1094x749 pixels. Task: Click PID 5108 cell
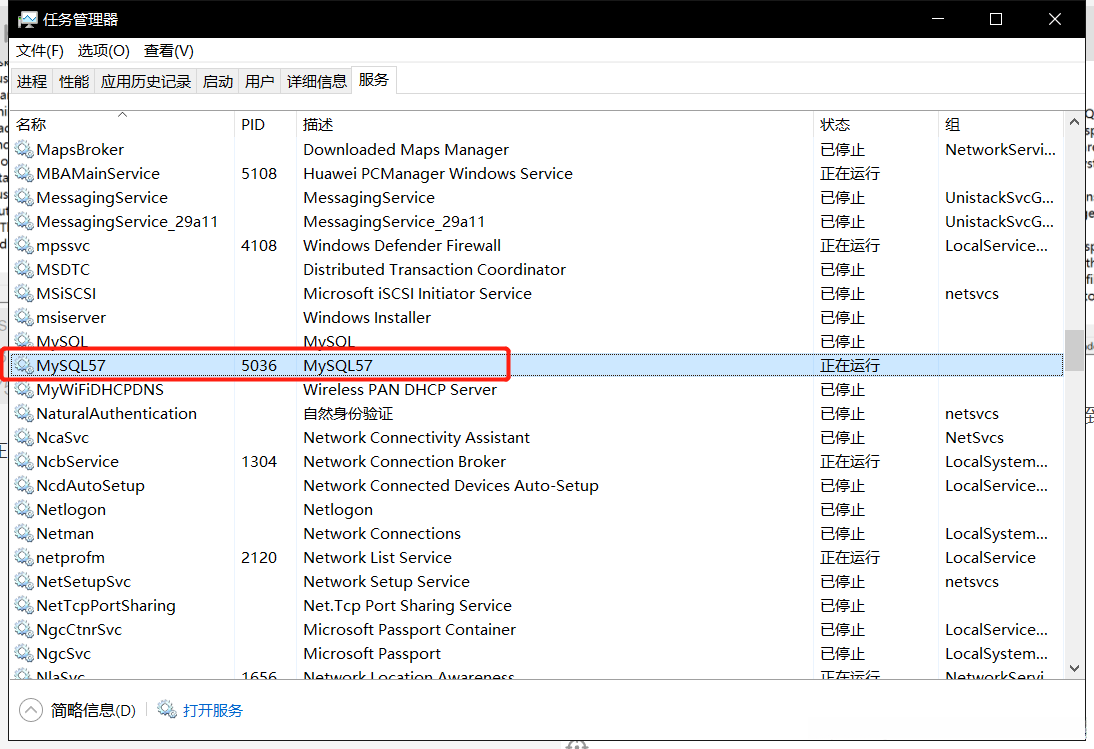tap(259, 173)
